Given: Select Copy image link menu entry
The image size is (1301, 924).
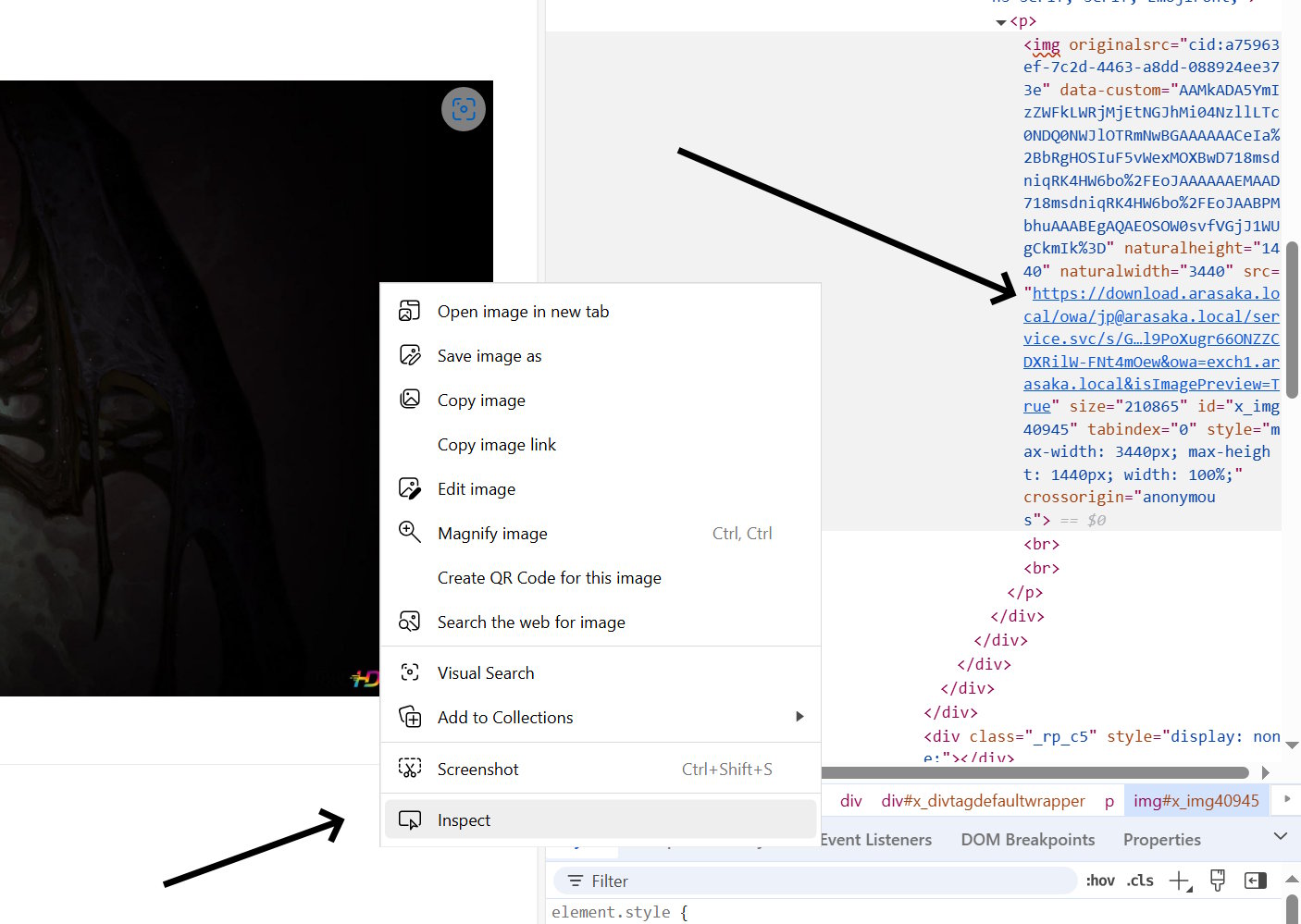Looking at the screenshot, I should 497,445.
